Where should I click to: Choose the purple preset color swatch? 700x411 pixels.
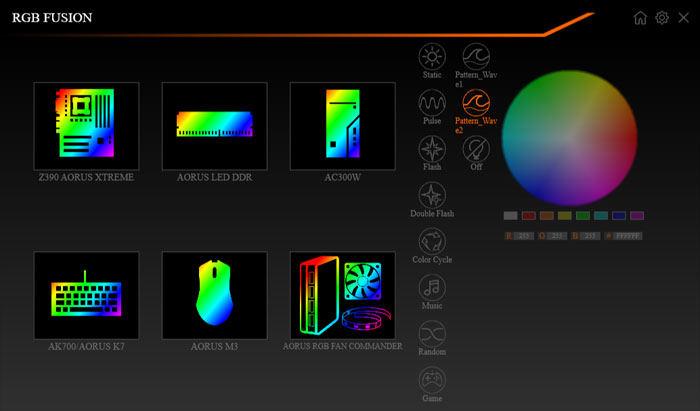coord(637,216)
